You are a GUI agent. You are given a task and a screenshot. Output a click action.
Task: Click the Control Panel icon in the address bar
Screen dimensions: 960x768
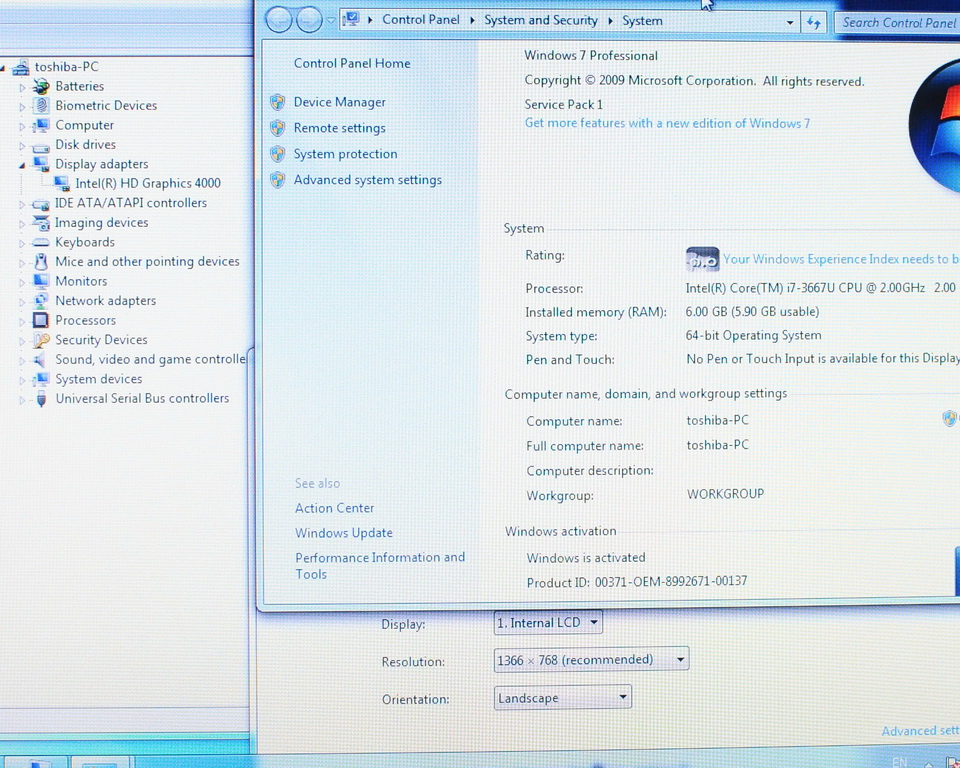pyautogui.click(x=351, y=20)
